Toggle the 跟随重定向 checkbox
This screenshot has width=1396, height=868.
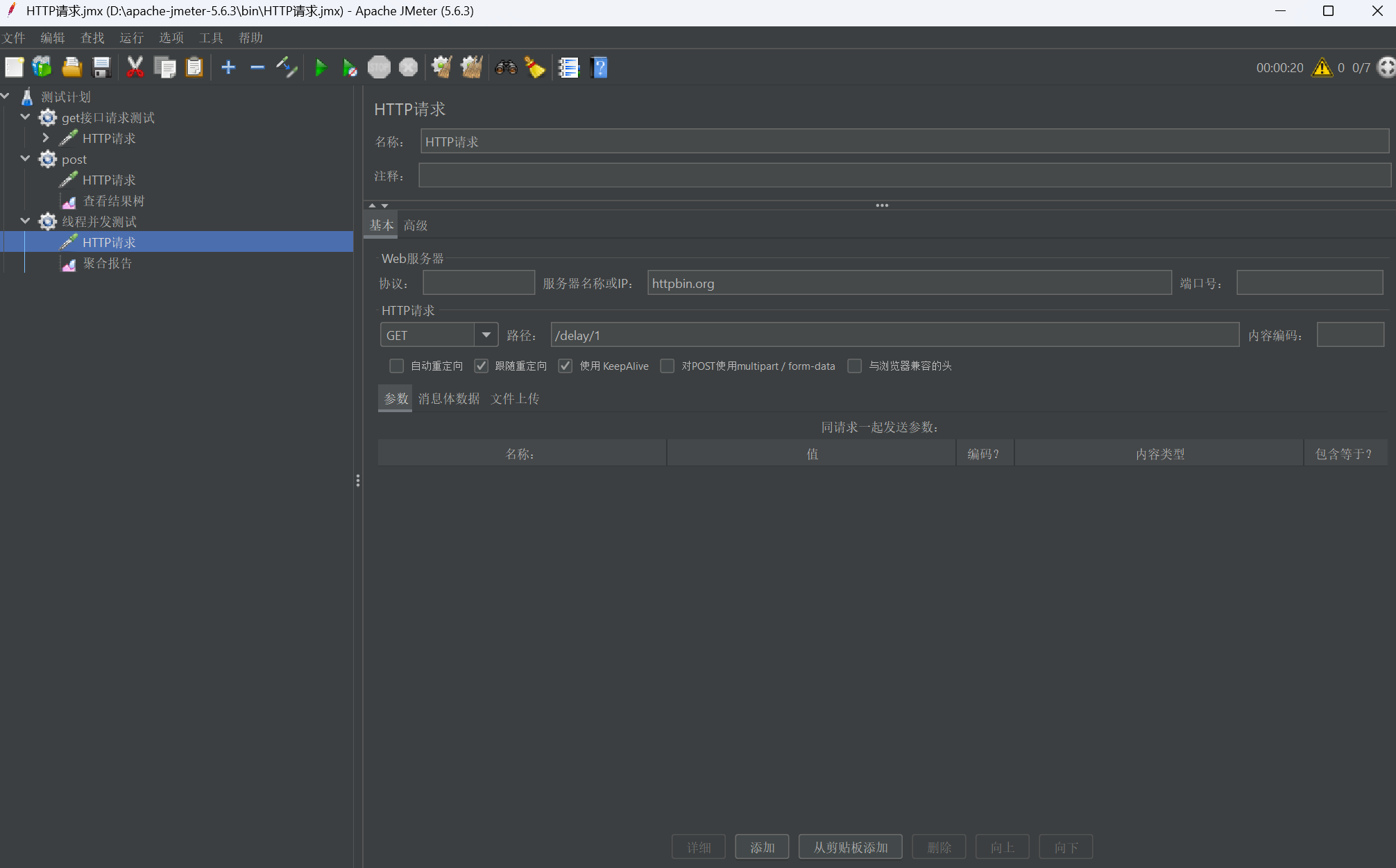tap(481, 366)
